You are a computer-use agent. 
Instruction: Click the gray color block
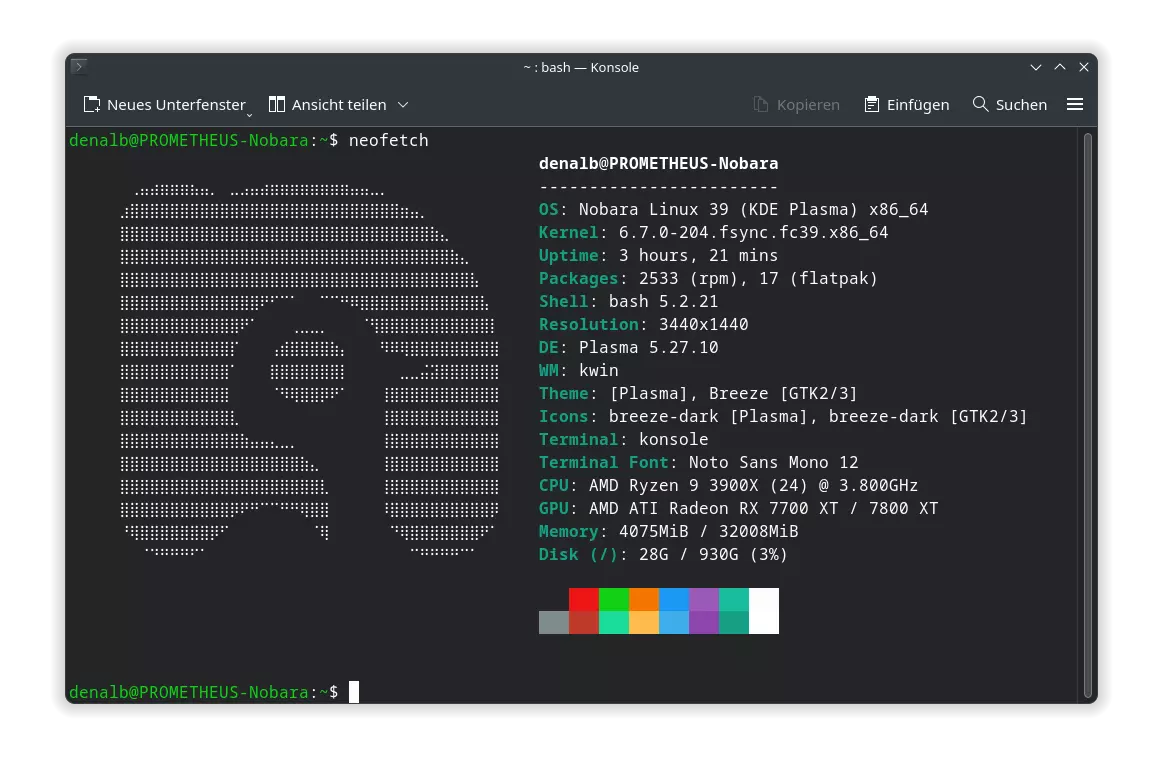pyautogui.click(x=554, y=622)
